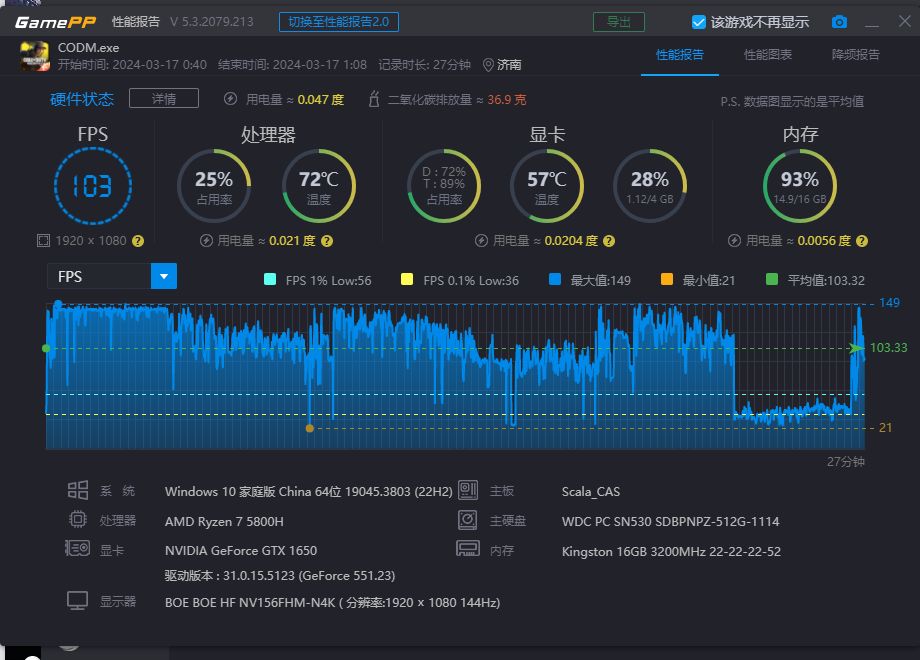The height and width of the screenshot is (660, 920).
Task: Click the power icon beside GPU 0.0204 度
Action: point(481,241)
